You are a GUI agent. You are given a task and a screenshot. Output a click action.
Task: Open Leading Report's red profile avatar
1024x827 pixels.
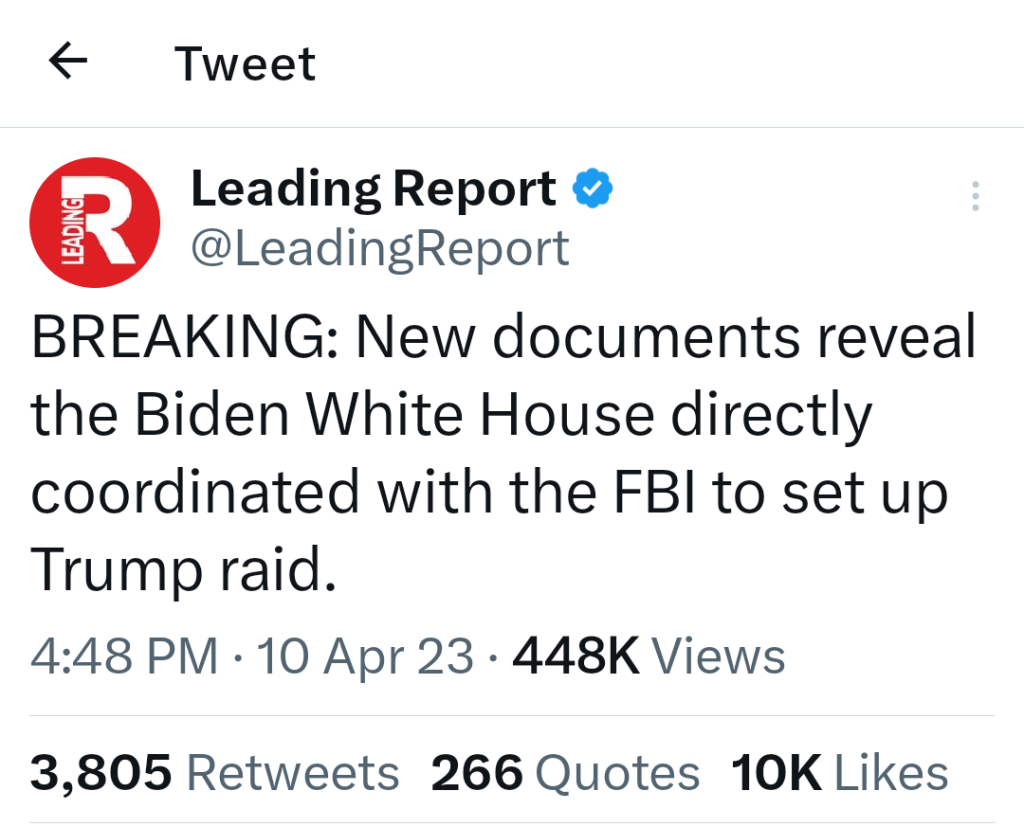point(96,222)
